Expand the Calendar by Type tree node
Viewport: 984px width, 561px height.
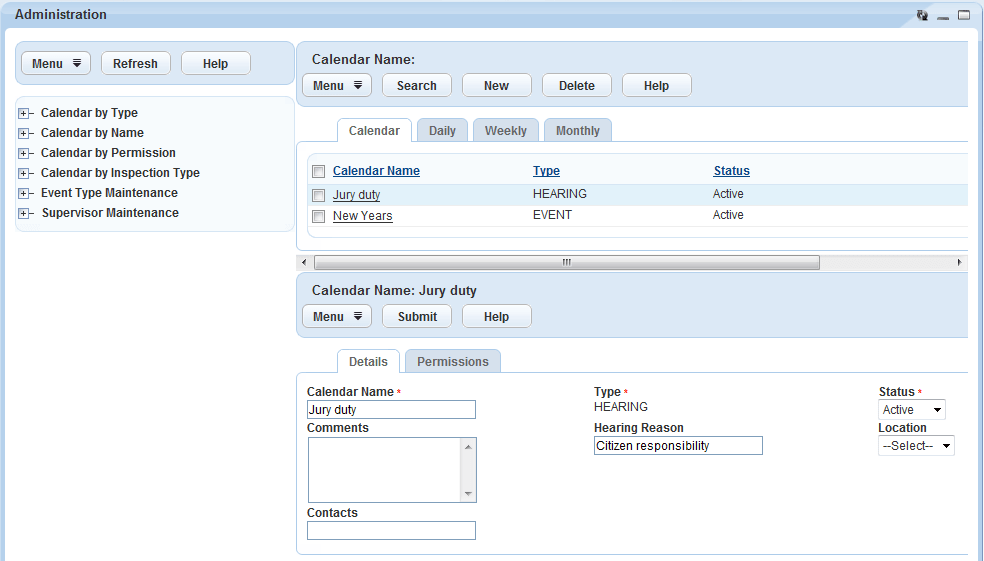click(25, 113)
